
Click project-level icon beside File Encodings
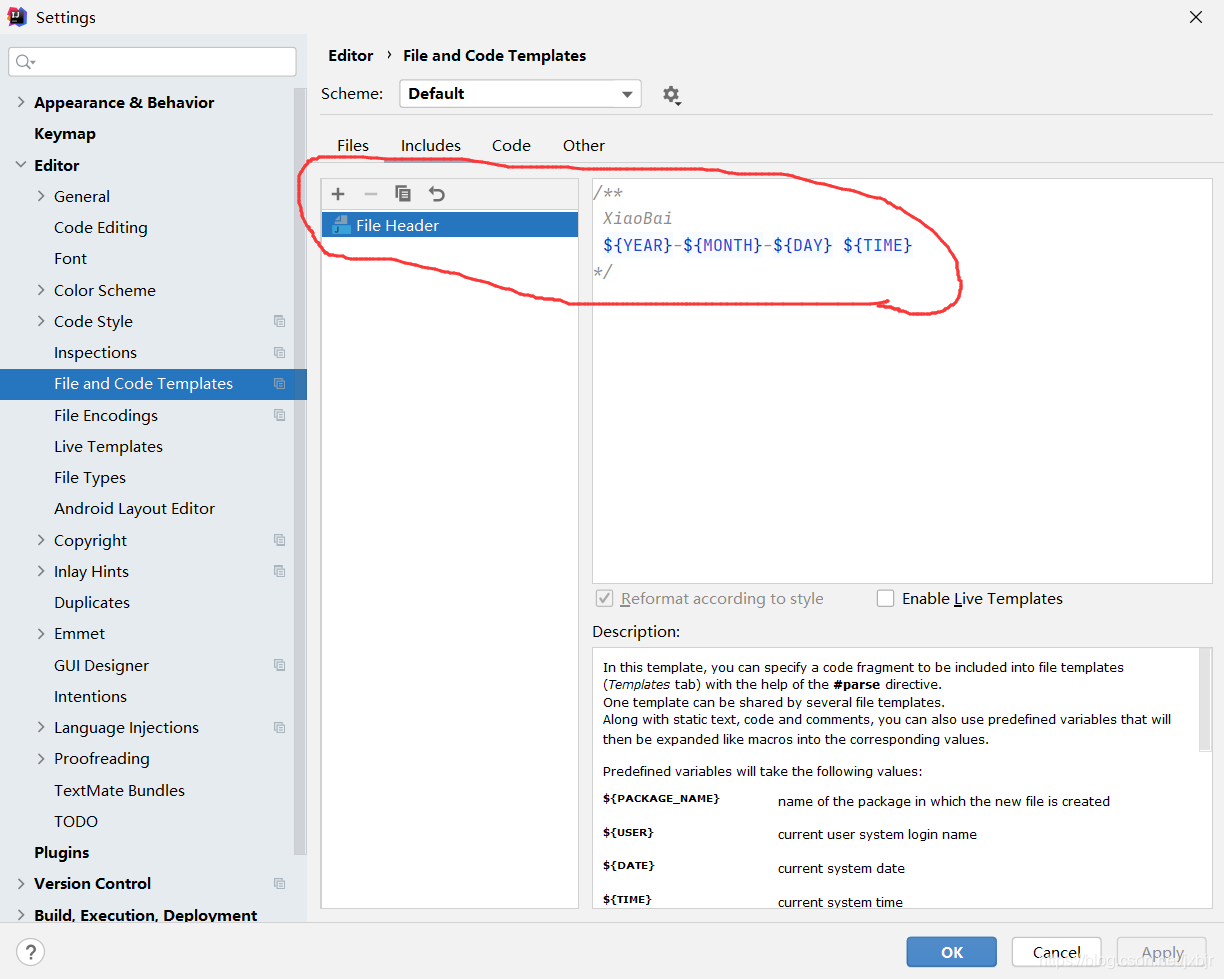(x=279, y=415)
